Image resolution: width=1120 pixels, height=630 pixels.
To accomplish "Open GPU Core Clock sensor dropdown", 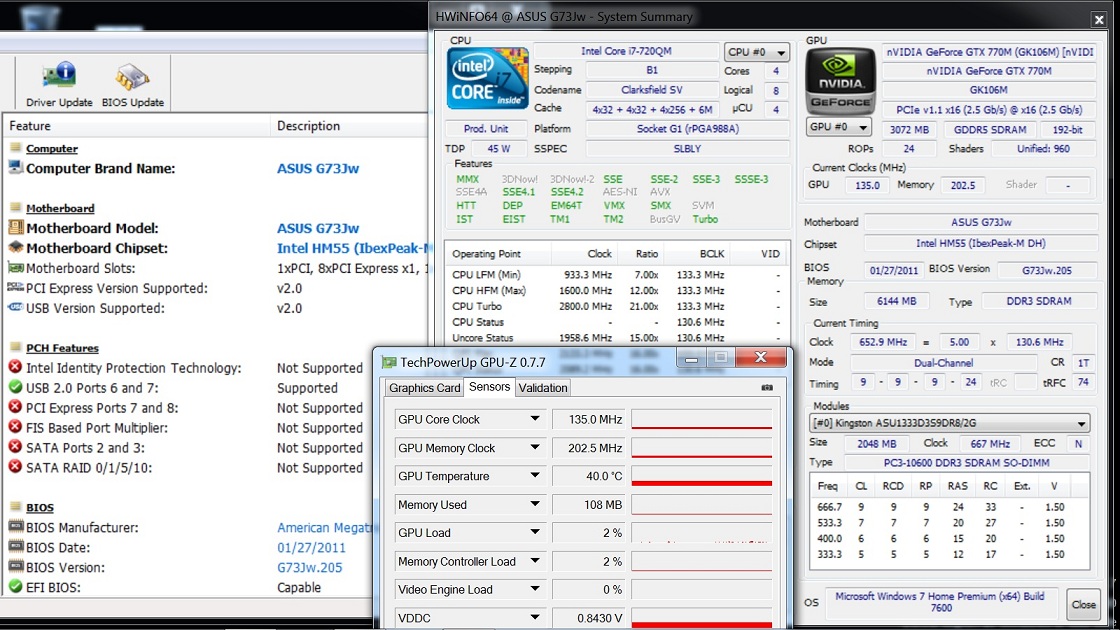I will pos(534,419).
